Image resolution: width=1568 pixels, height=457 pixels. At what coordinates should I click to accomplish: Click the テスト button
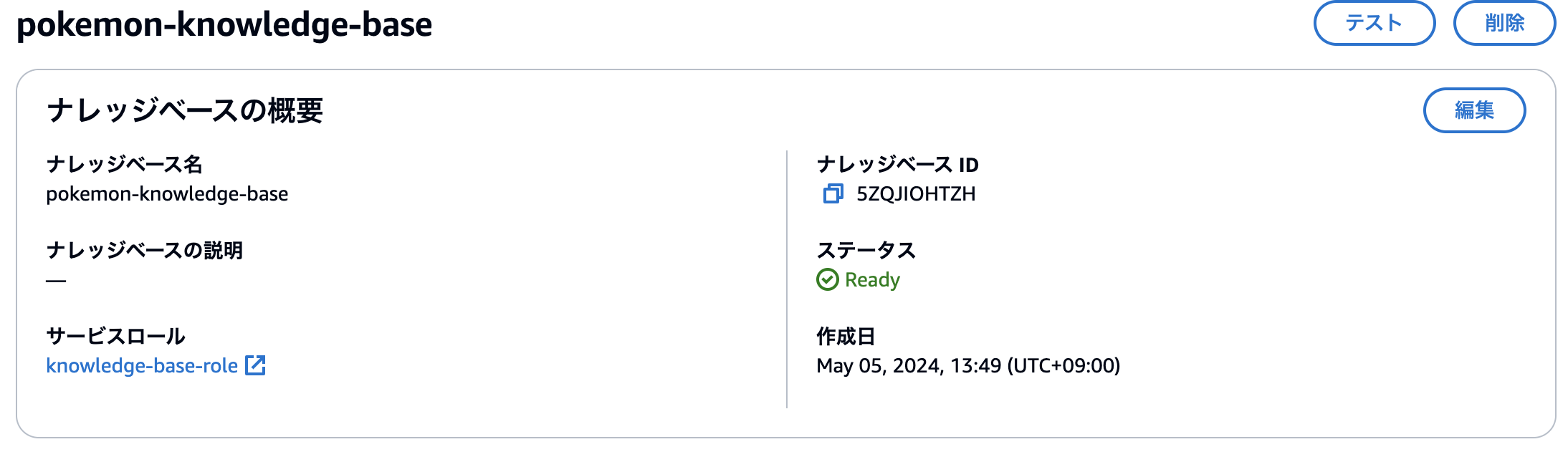click(1374, 23)
